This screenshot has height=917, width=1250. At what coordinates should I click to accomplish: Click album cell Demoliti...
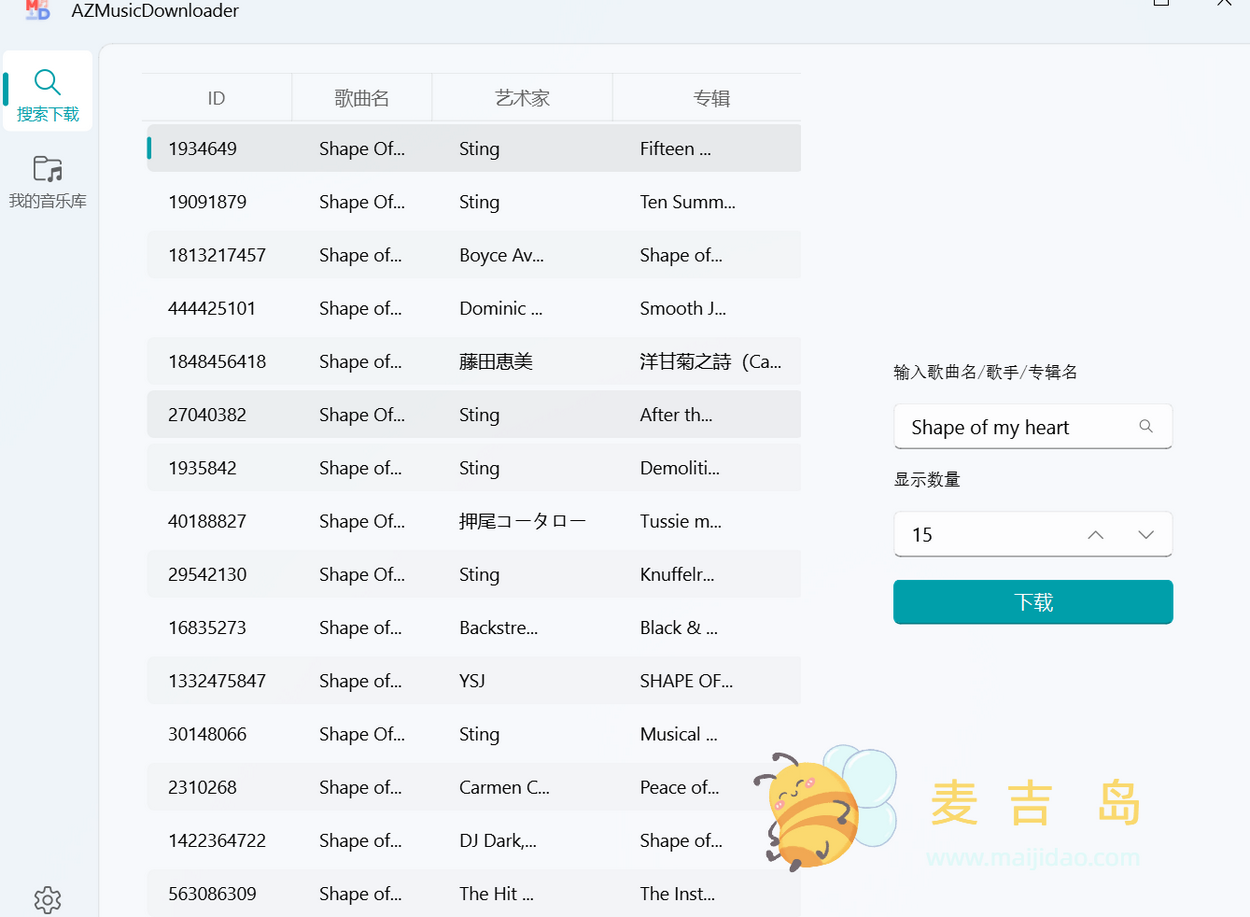pos(679,467)
